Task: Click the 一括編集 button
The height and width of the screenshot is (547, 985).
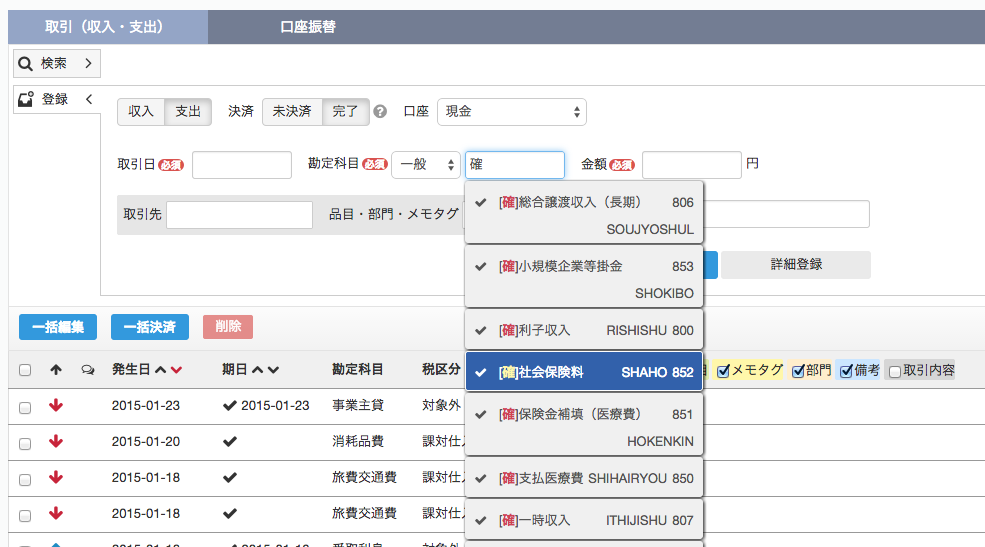Action: point(58,327)
